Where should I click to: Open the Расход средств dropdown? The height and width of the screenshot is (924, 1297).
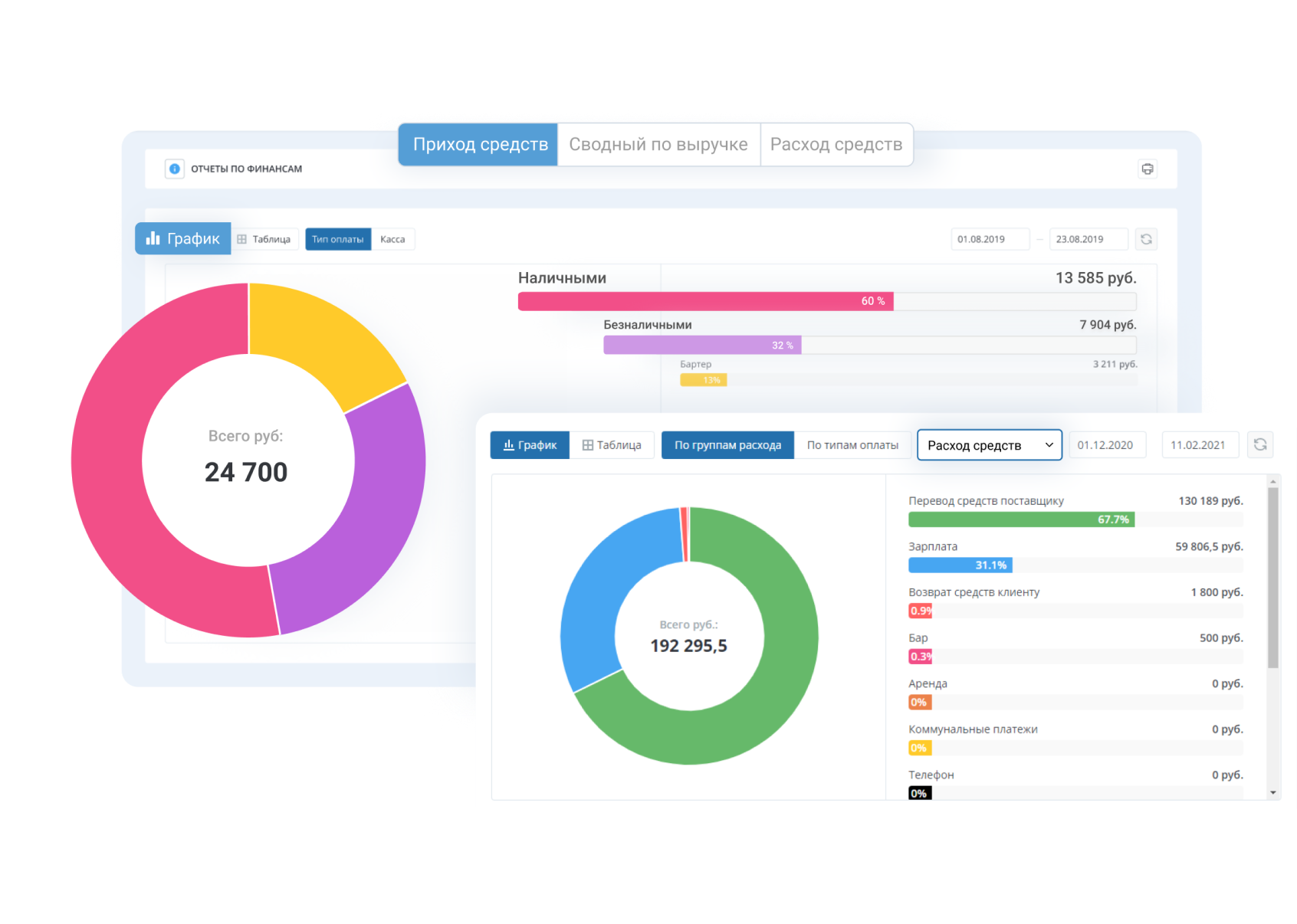[x=989, y=445]
